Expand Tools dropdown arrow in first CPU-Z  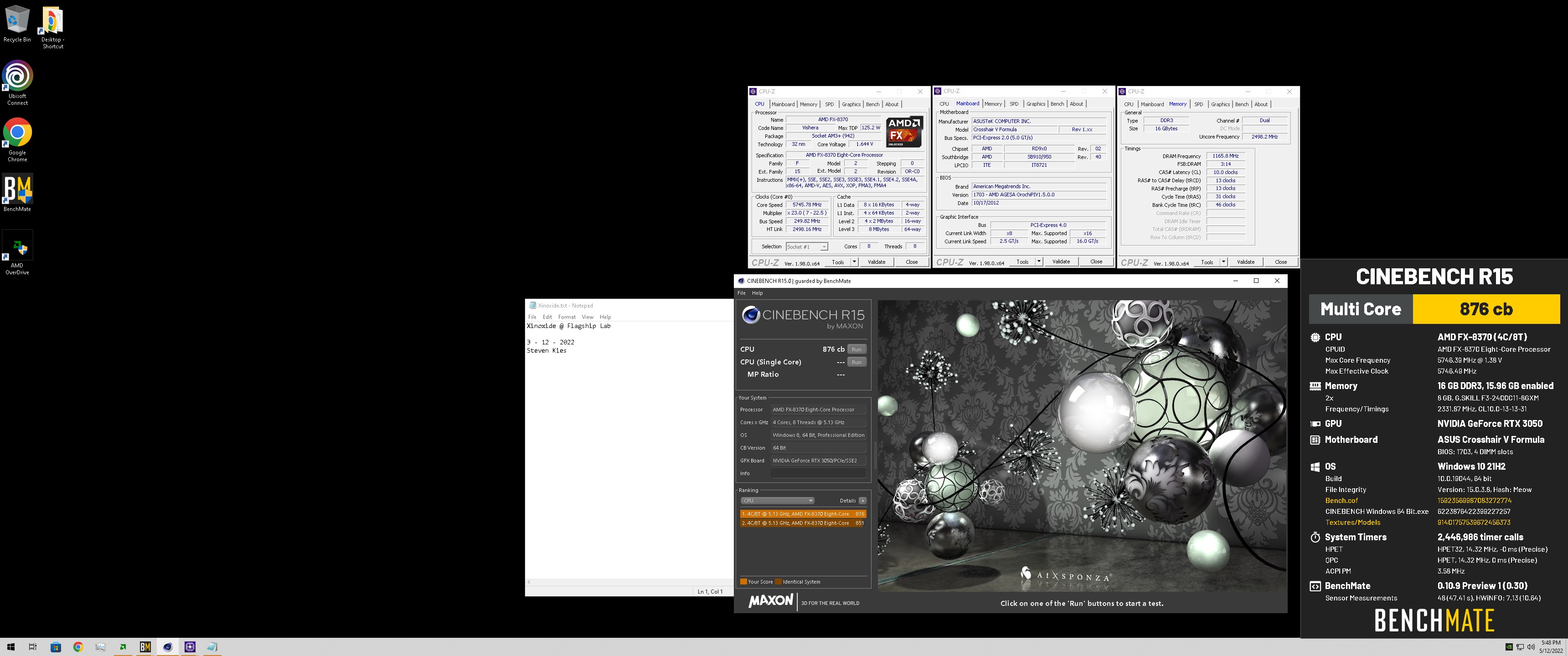tap(854, 262)
